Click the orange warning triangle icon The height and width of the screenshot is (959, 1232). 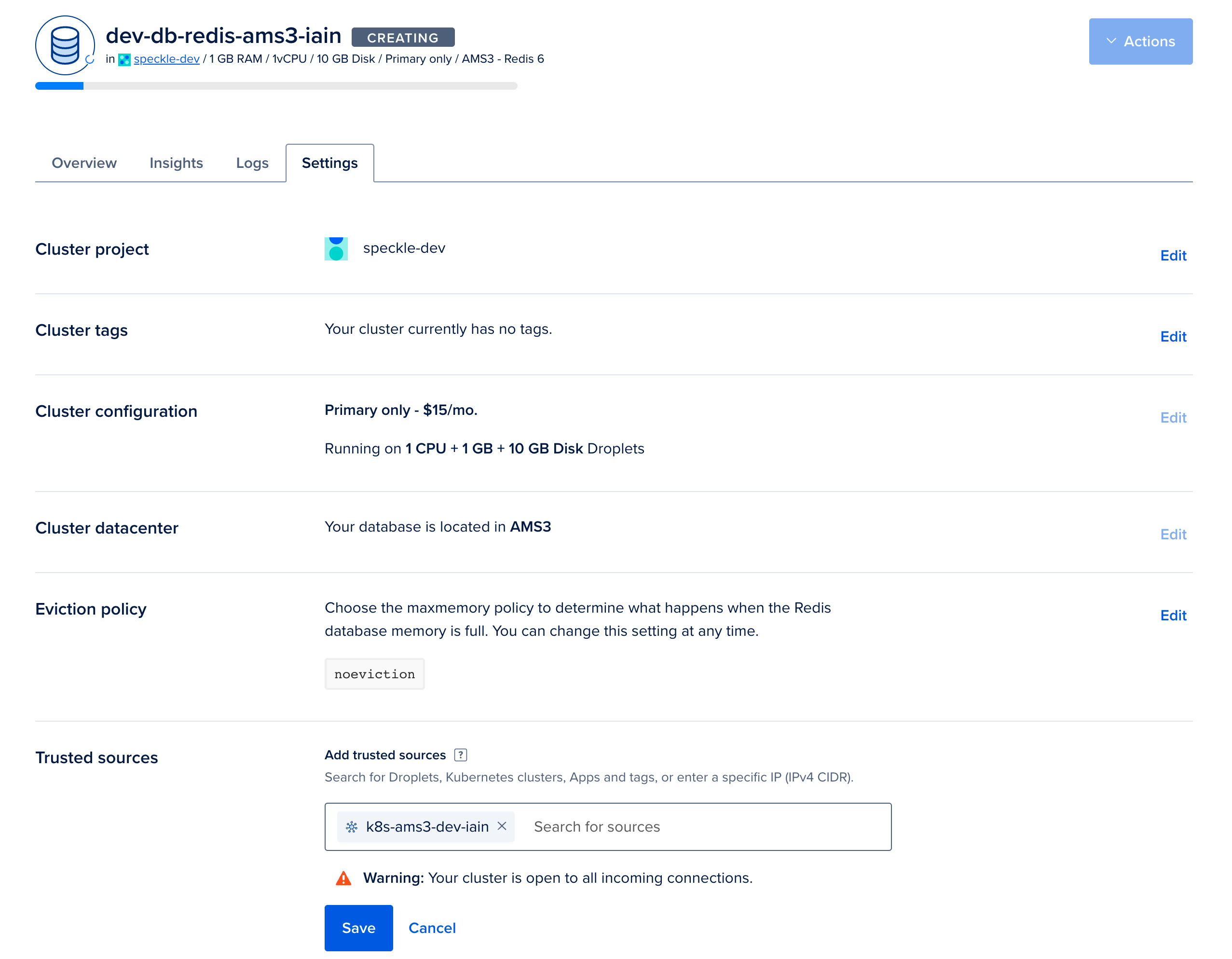click(x=343, y=878)
